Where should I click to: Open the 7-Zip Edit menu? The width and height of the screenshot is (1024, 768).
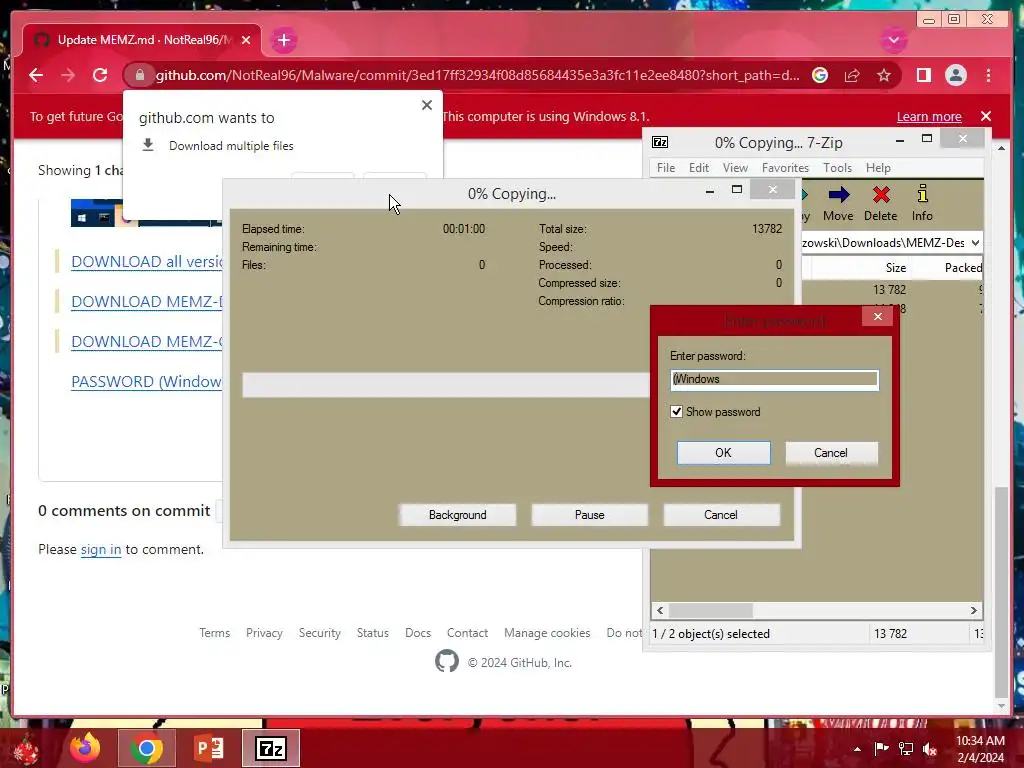(x=699, y=168)
